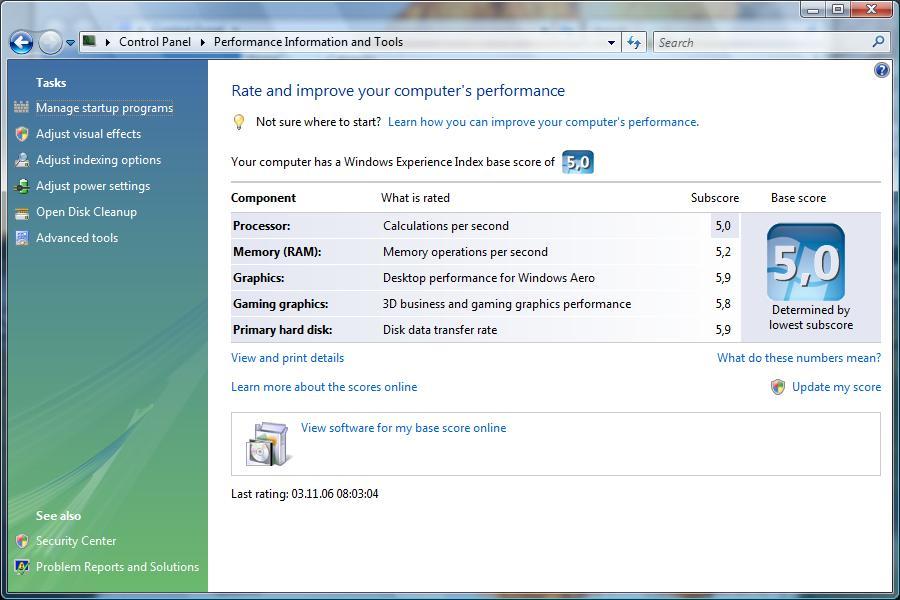Click Update my score link

pos(836,387)
